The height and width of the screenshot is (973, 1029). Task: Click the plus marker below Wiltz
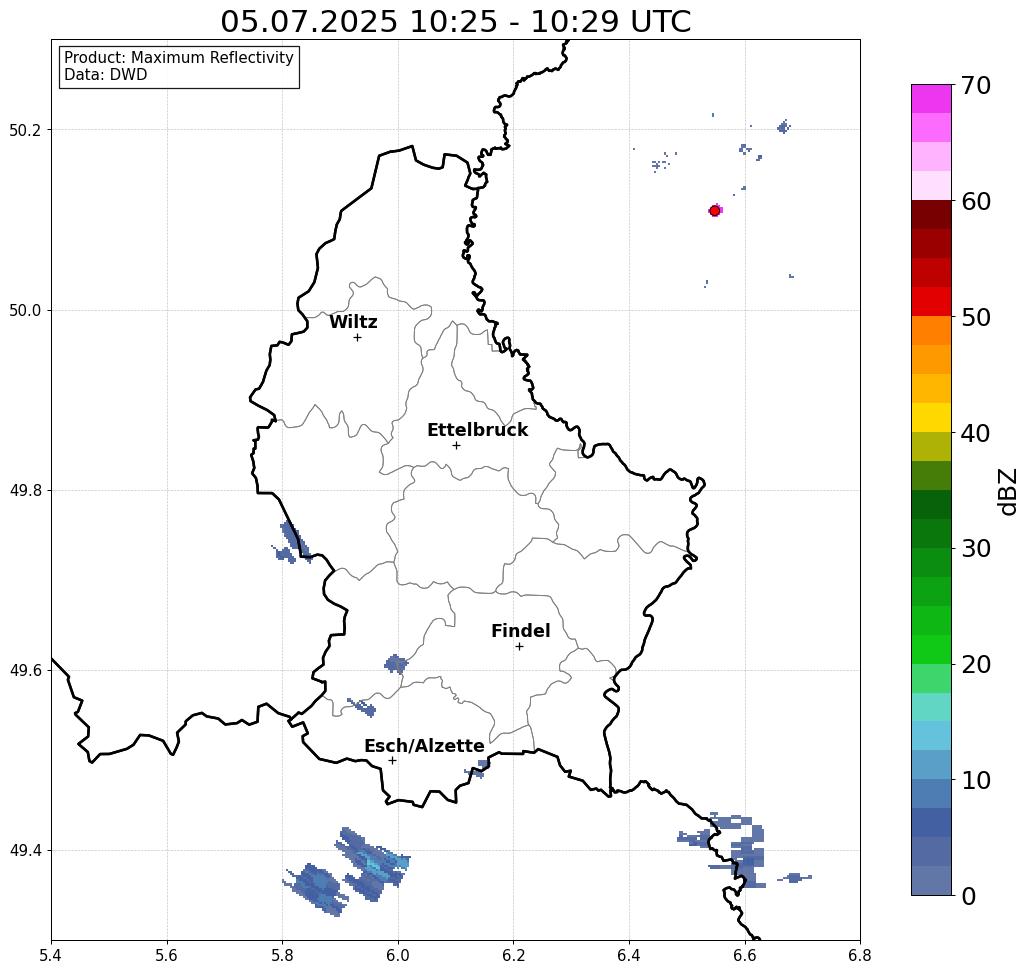(357, 337)
